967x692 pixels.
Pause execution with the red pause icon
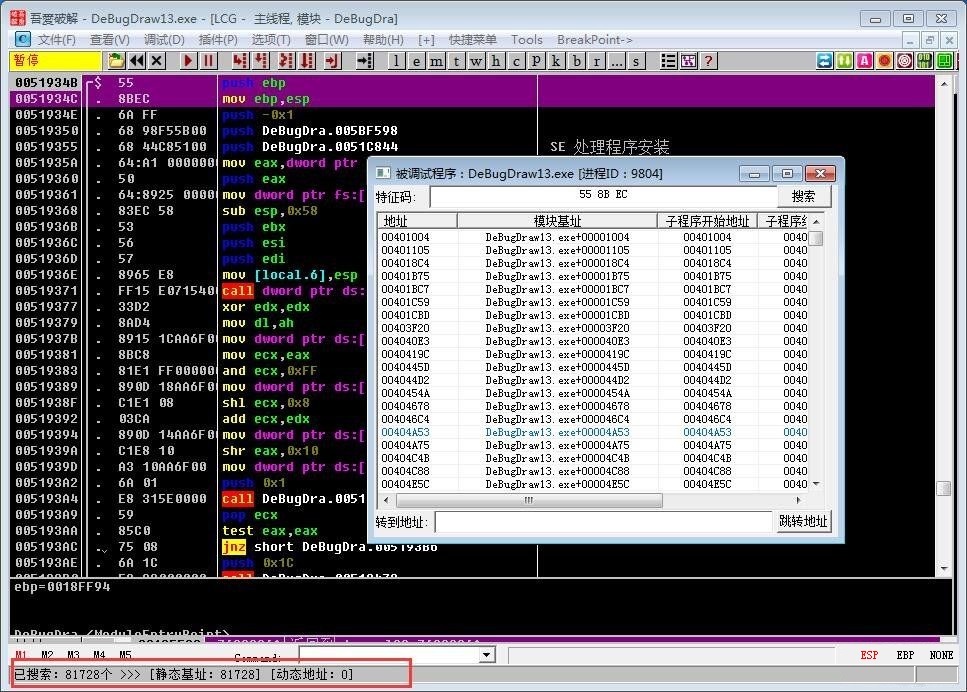tap(208, 60)
